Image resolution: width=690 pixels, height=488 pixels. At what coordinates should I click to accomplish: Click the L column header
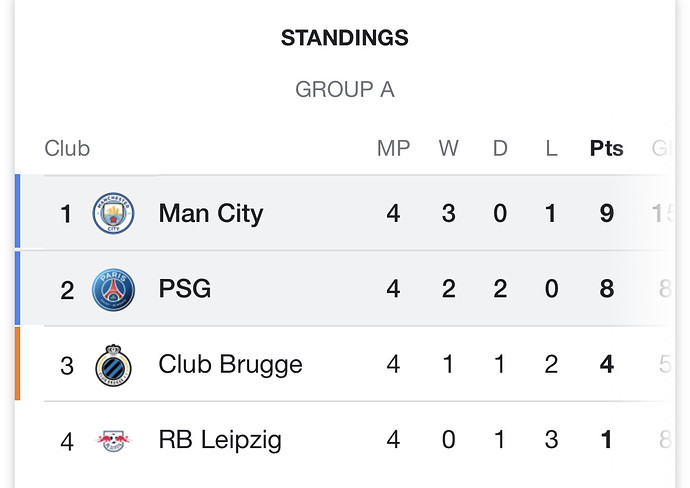(x=551, y=148)
